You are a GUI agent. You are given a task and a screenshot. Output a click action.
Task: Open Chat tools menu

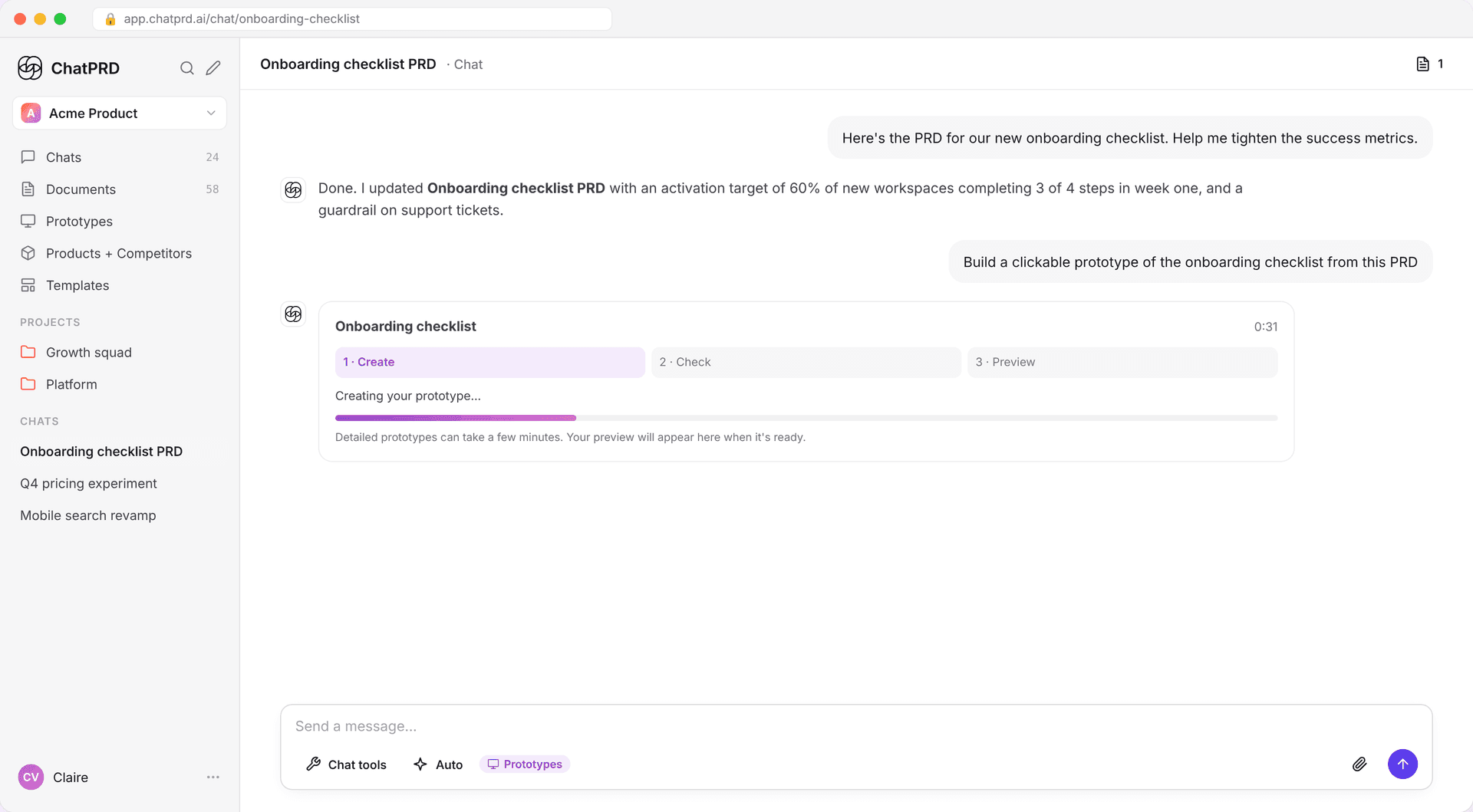(346, 764)
